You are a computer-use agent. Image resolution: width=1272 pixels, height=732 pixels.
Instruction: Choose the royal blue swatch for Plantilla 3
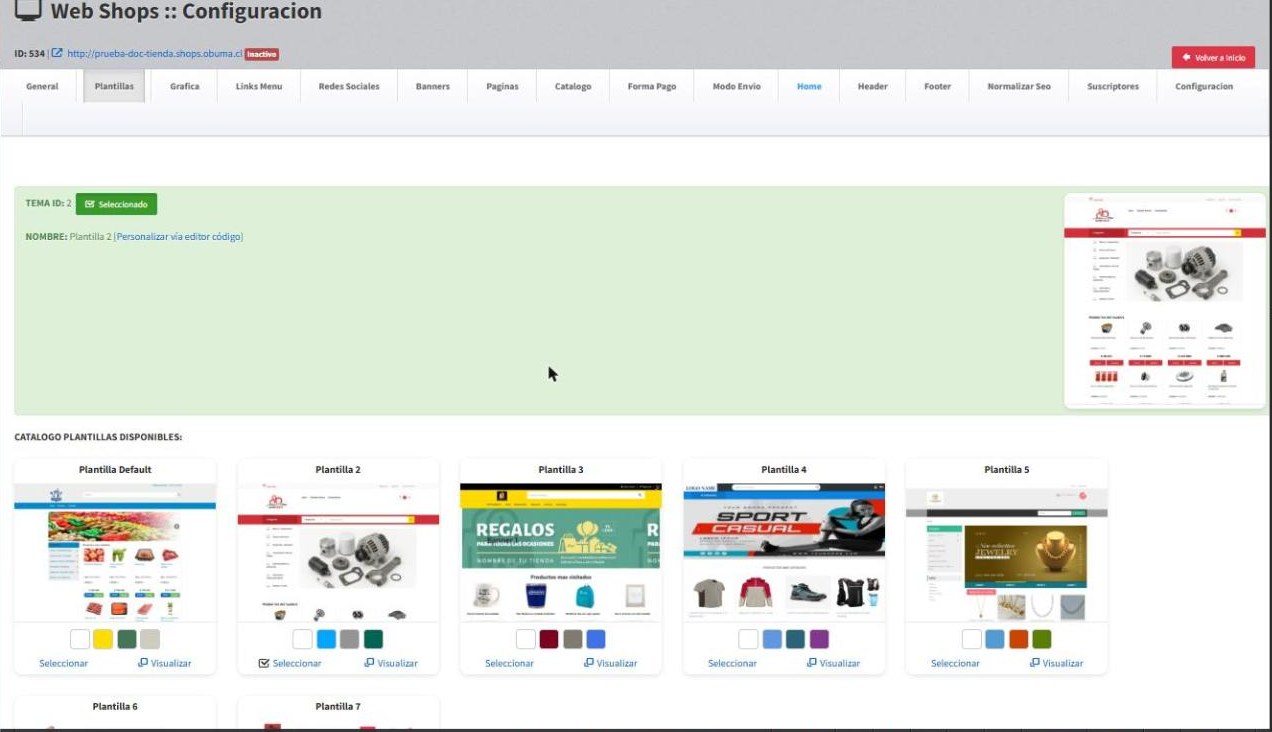coord(596,639)
